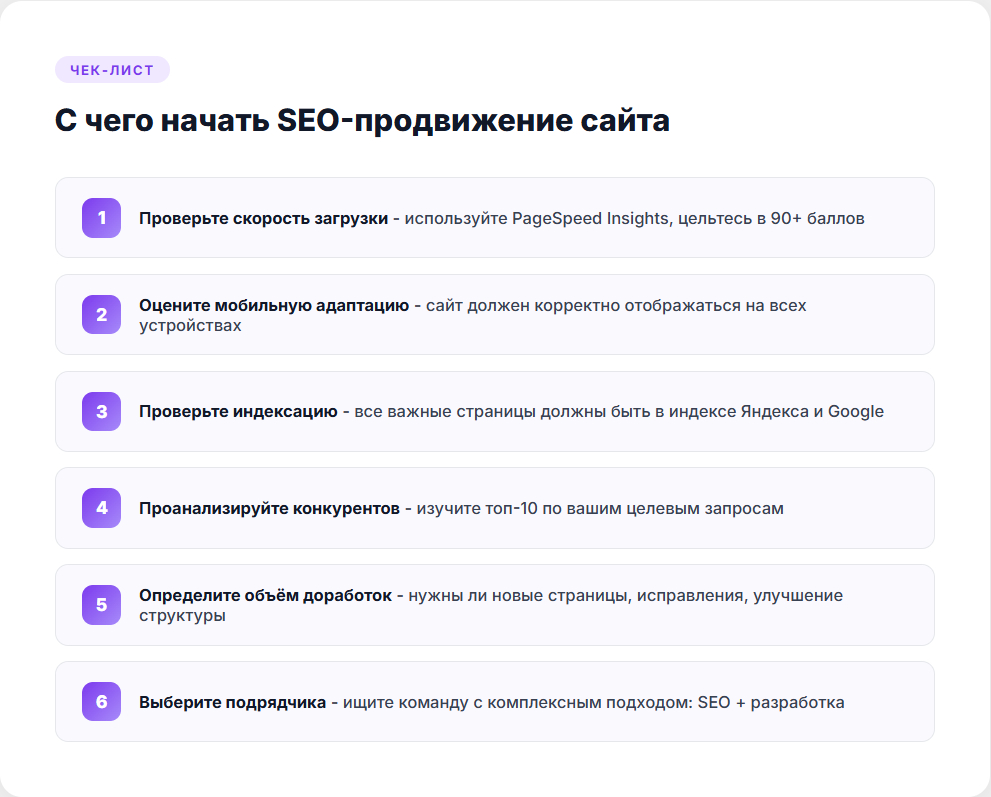The height and width of the screenshot is (797, 991).
Task: Select the checklist item 'Проверьте индексацию'
Action: tap(495, 411)
